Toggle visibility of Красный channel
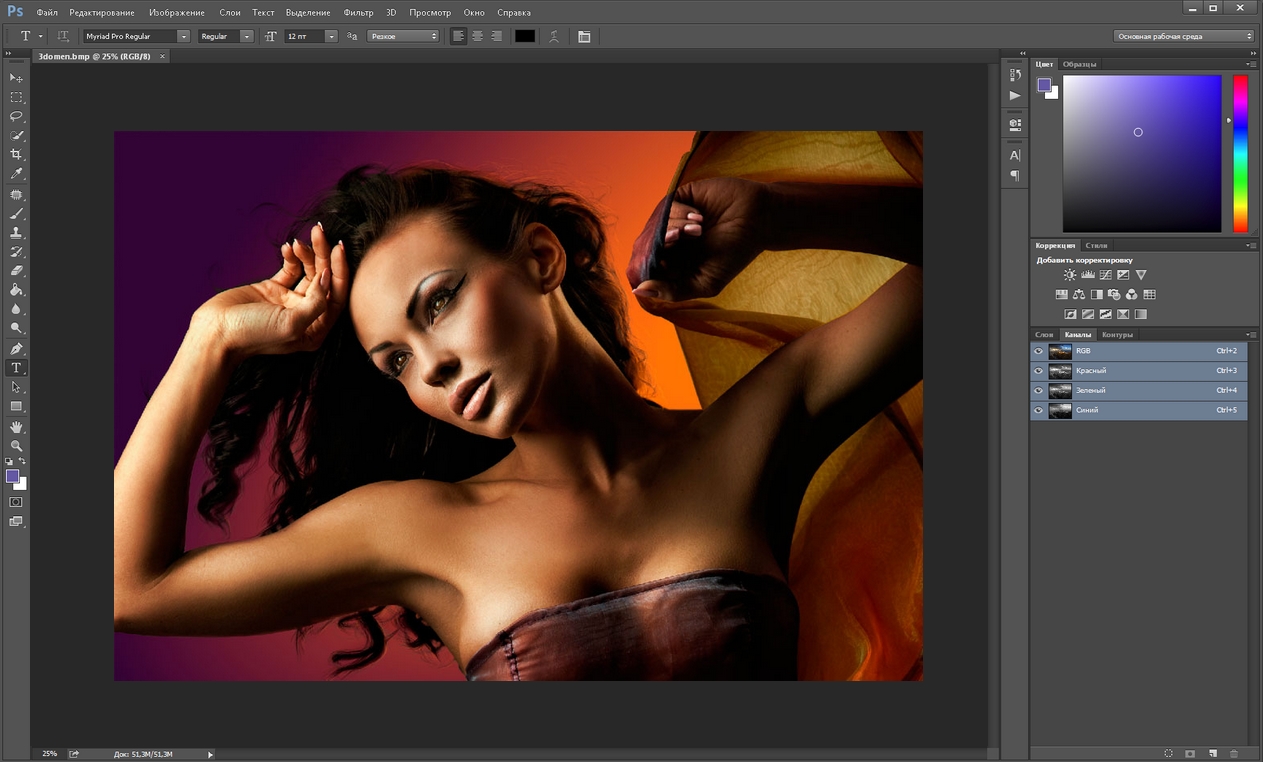The height and width of the screenshot is (762, 1263). [x=1038, y=371]
